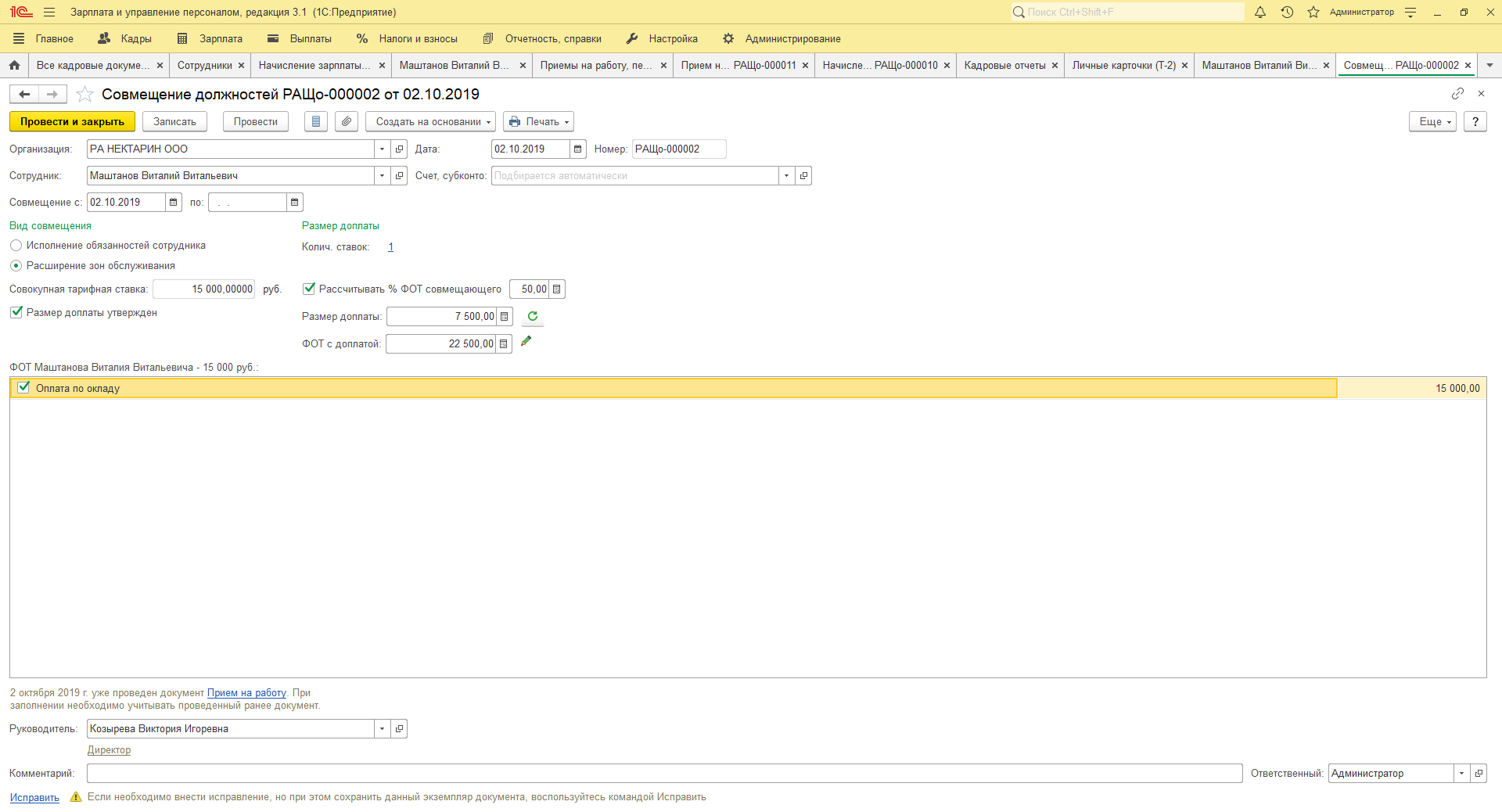
Task: Open Счет, субконто selection icon
Action: pyautogui.click(x=803, y=175)
